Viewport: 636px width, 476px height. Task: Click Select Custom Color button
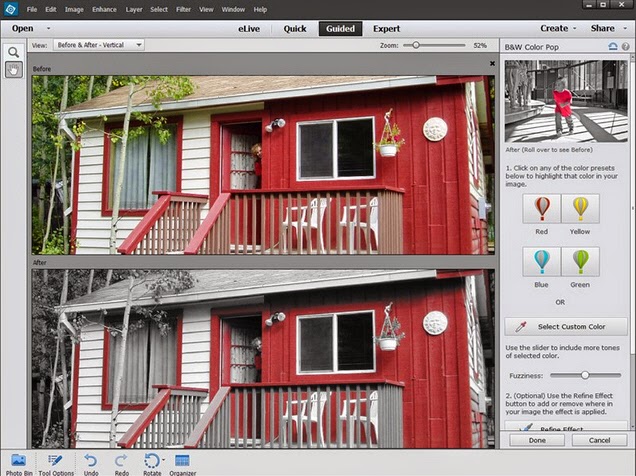[x=566, y=326]
